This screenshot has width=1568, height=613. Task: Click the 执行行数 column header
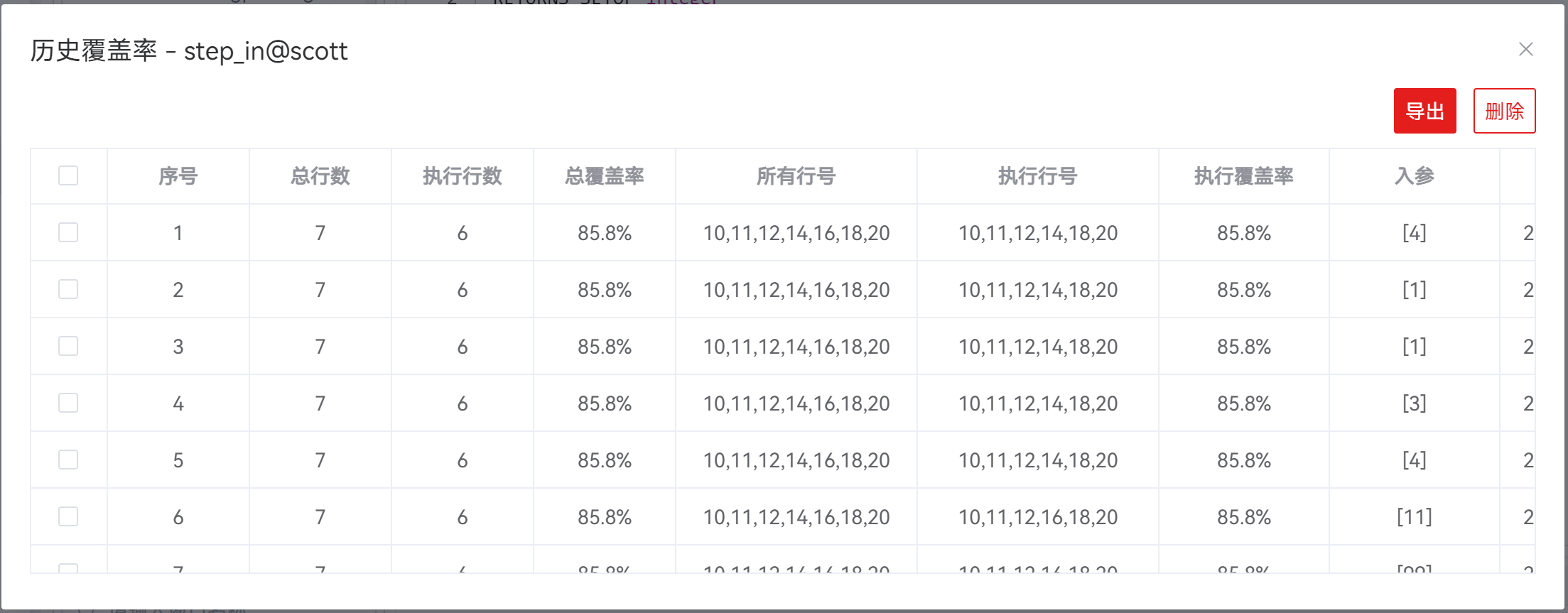(462, 176)
